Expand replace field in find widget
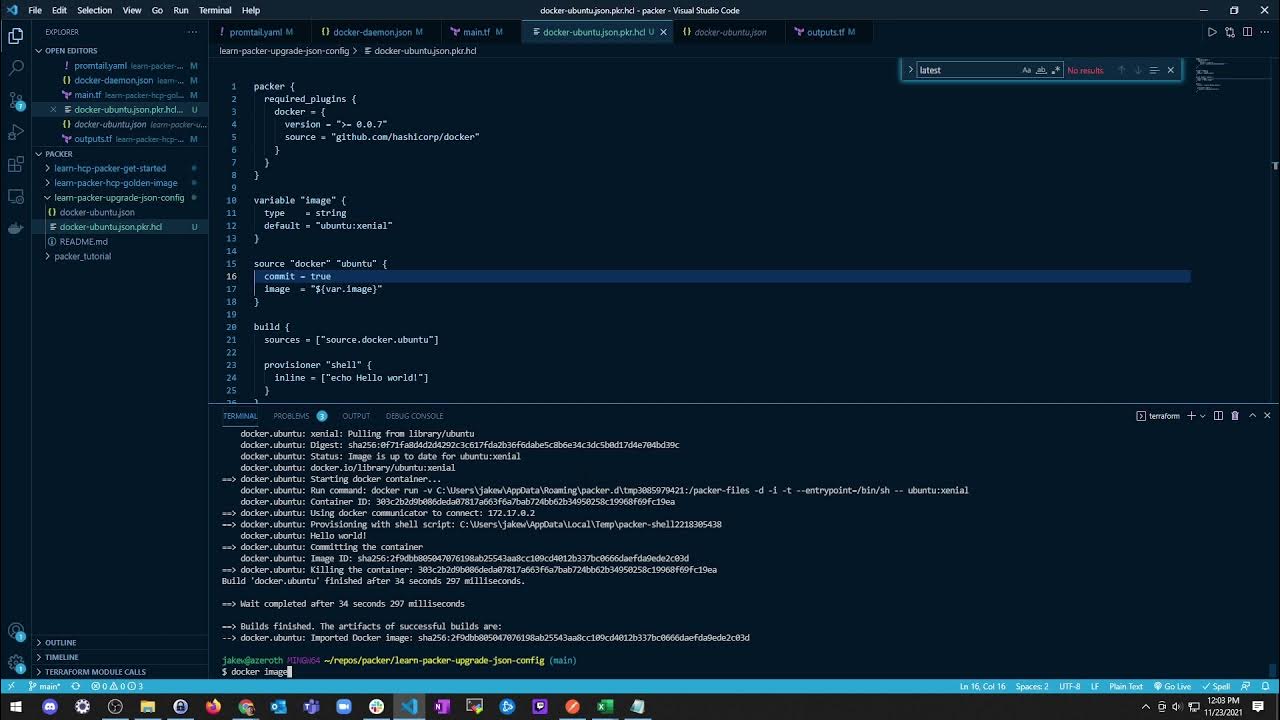Viewport: 1280px width, 720px height. click(x=910, y=70)
